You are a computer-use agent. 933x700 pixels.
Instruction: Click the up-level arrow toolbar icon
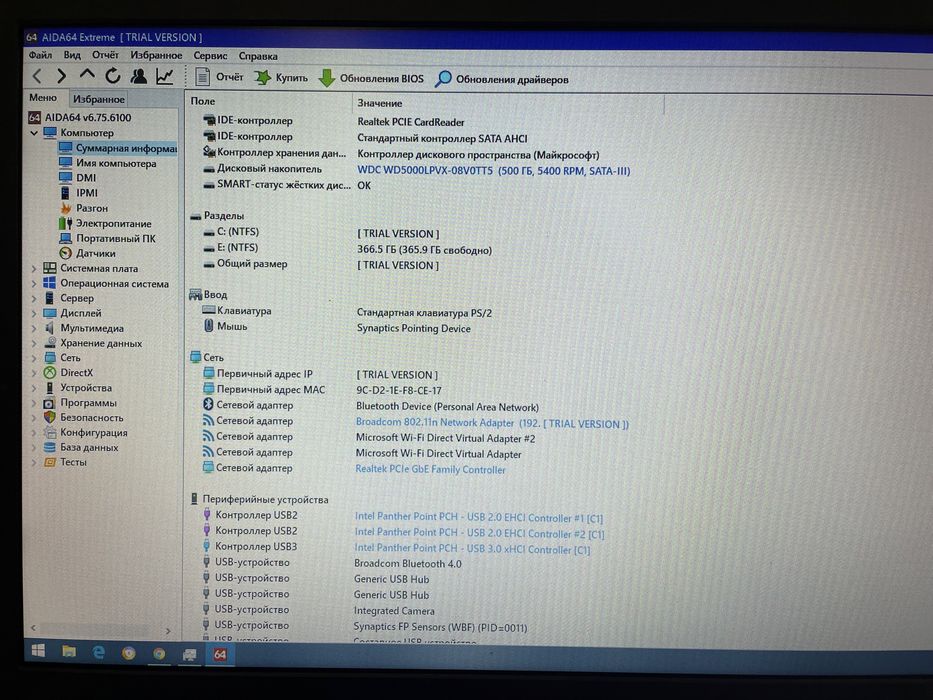tap(87, 74)
